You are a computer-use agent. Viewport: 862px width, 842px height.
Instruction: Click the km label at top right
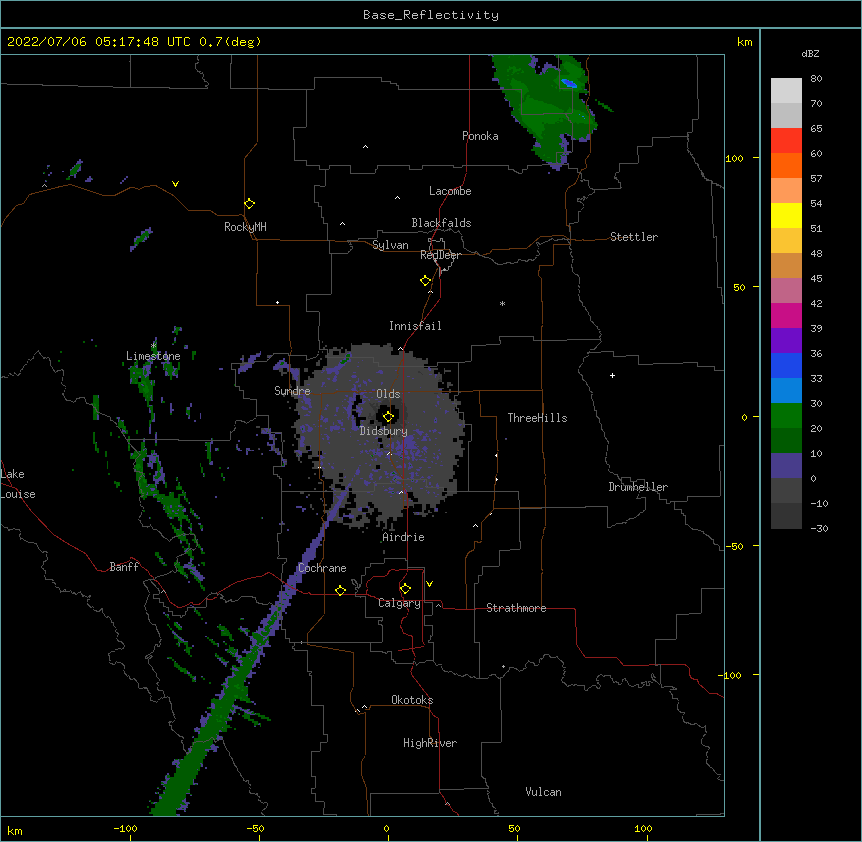(744, 42)
